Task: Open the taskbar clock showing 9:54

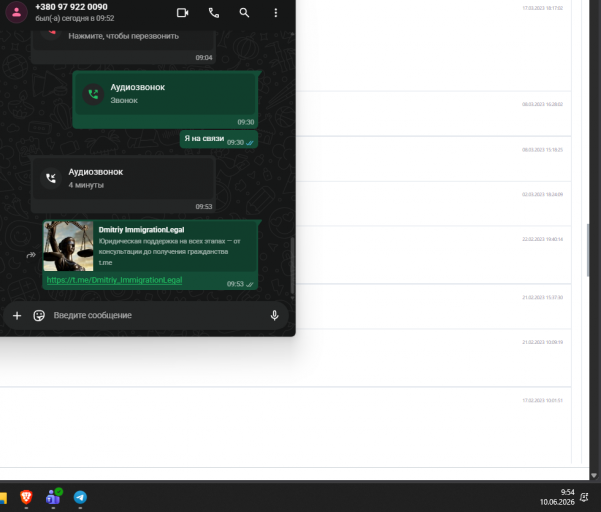Action: coord(557,497)
